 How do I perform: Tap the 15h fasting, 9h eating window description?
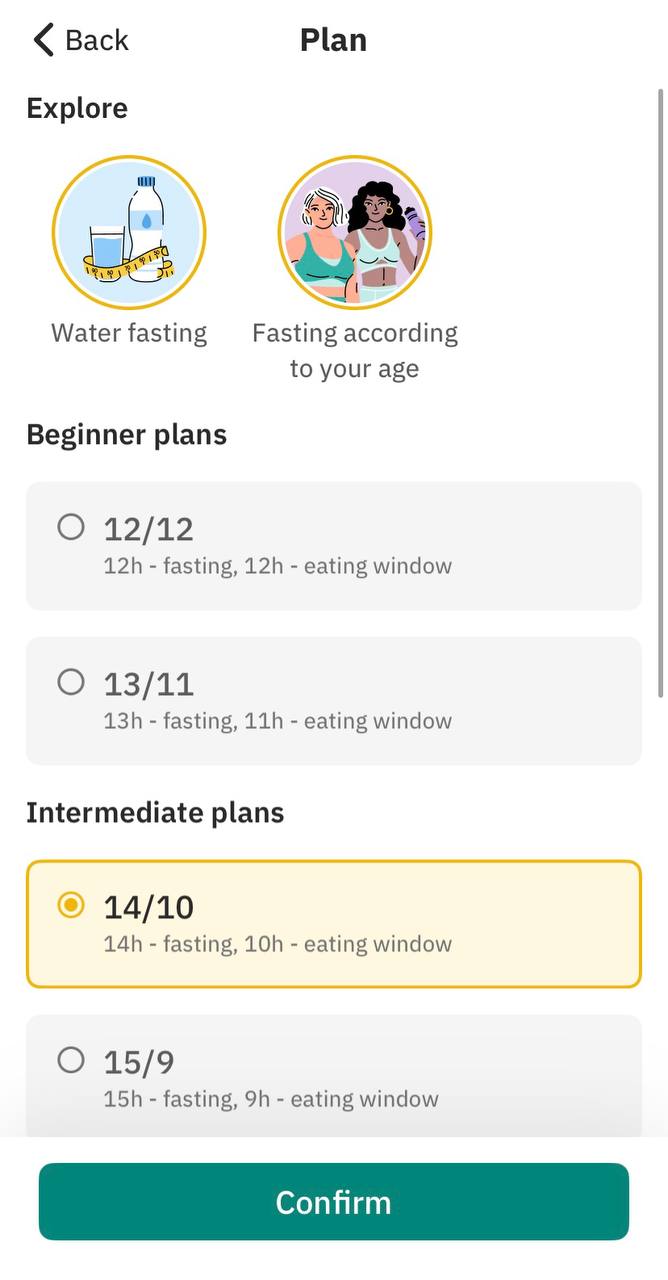tap(271, 1099)
